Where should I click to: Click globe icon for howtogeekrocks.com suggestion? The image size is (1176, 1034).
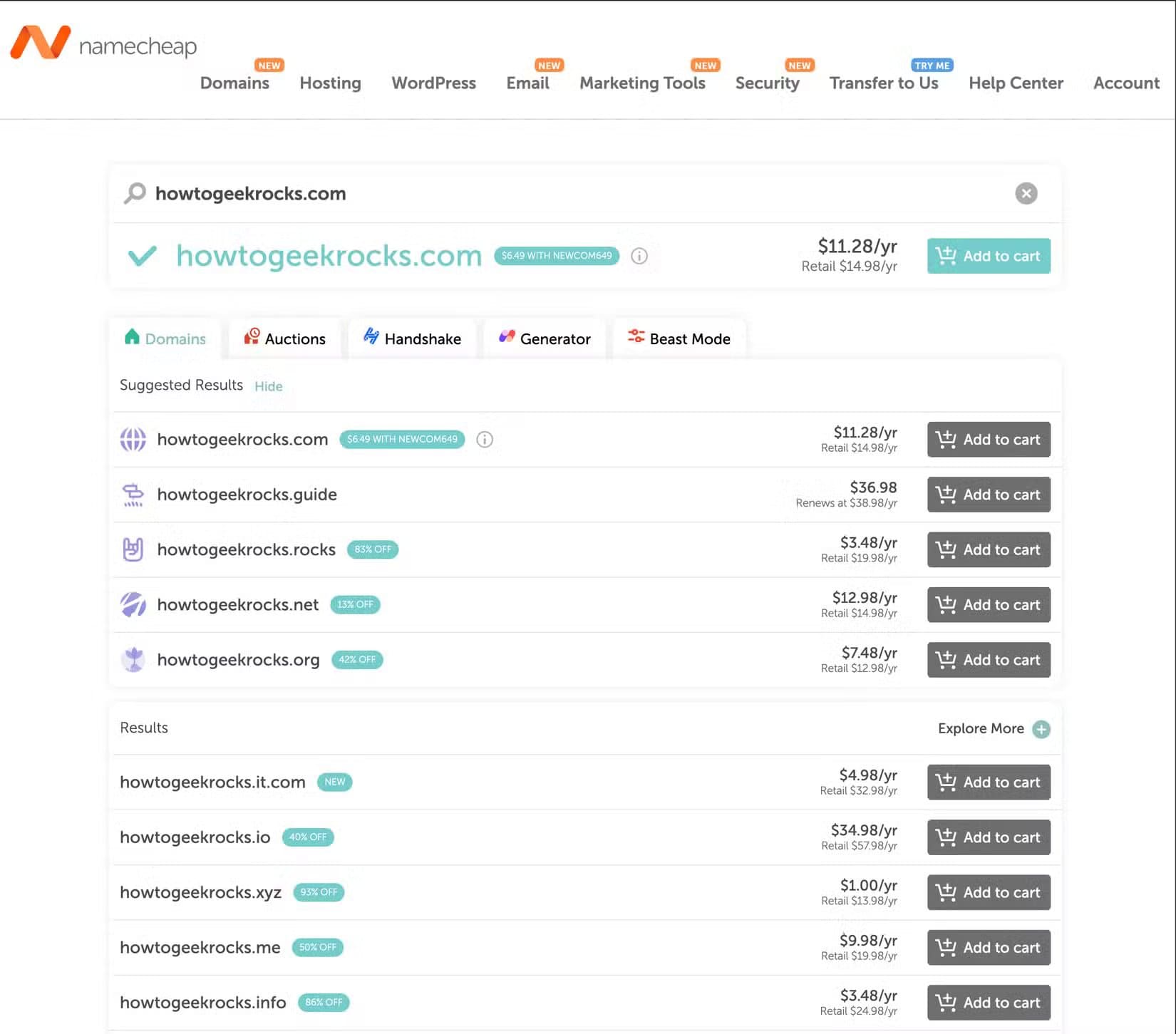133,440
